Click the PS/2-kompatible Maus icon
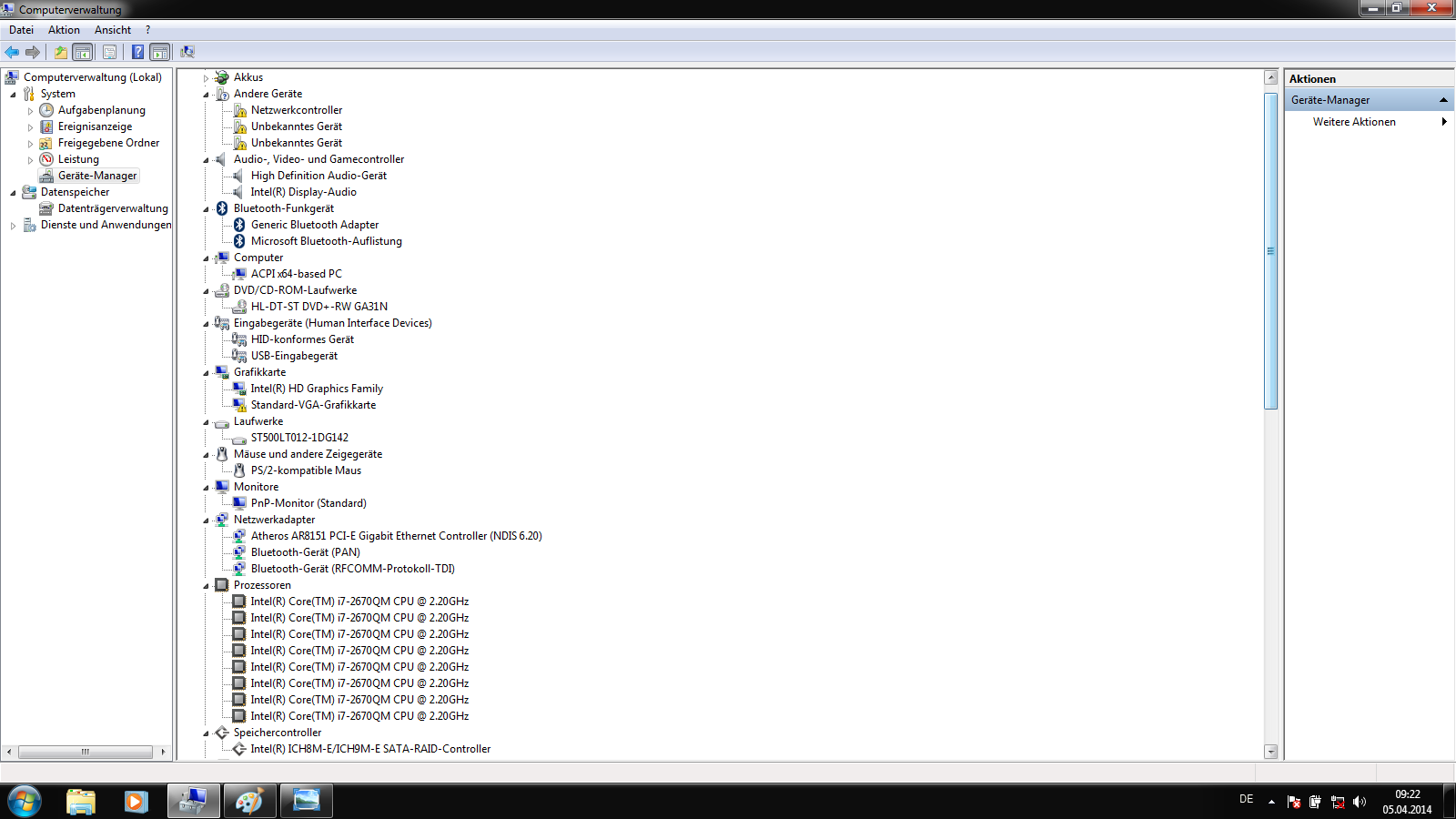 click(x=239, y=470)
